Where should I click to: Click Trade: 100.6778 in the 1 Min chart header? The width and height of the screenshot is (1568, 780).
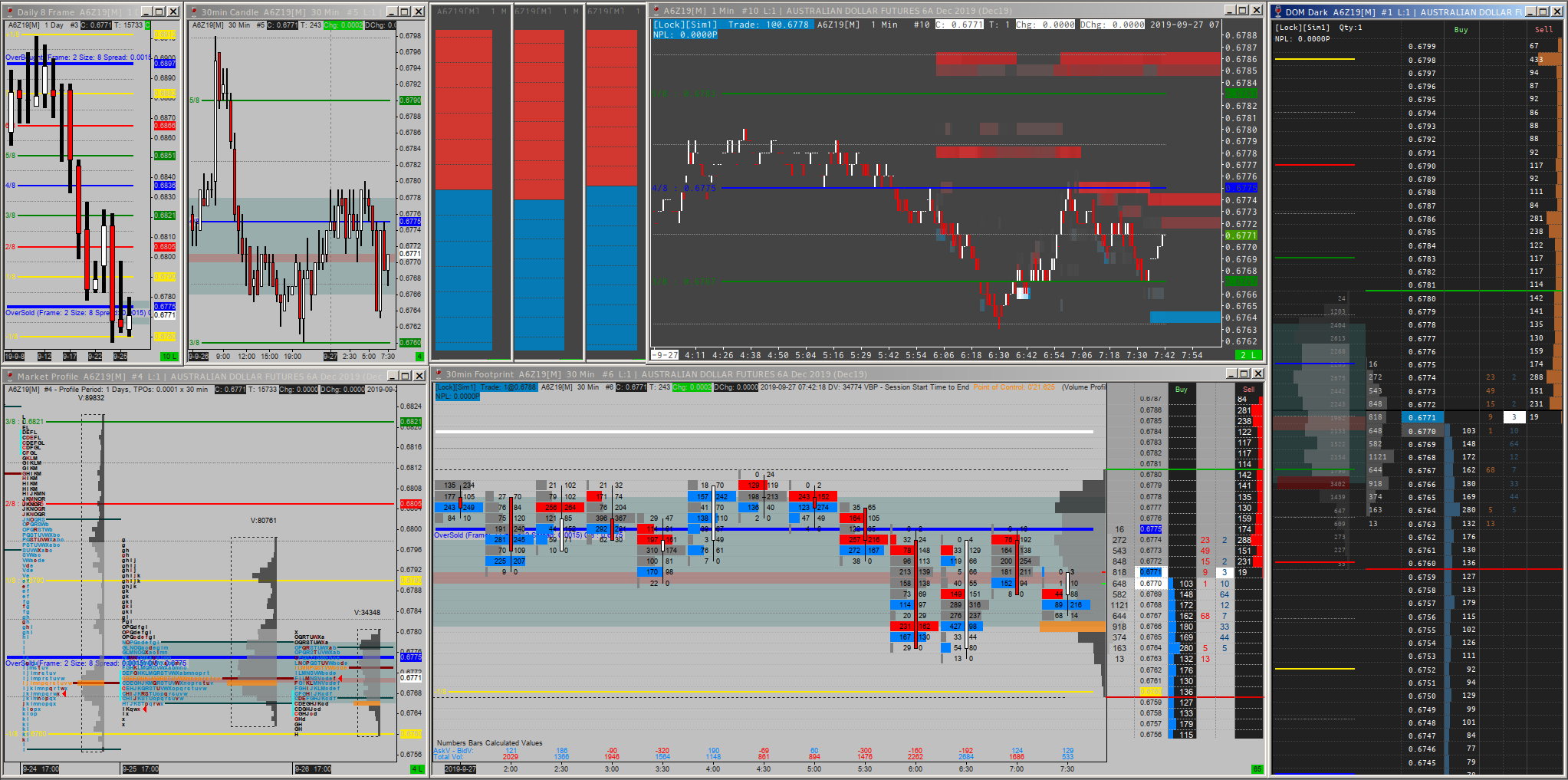point(768,25)
